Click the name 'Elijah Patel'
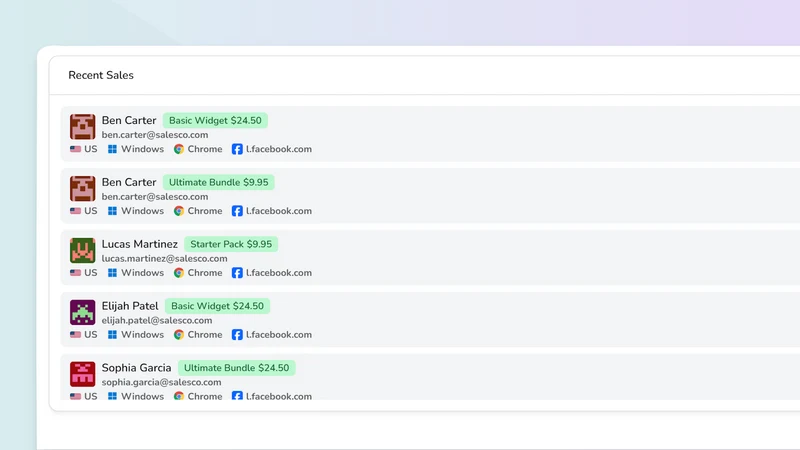800x450 pixels. [130, 306]
